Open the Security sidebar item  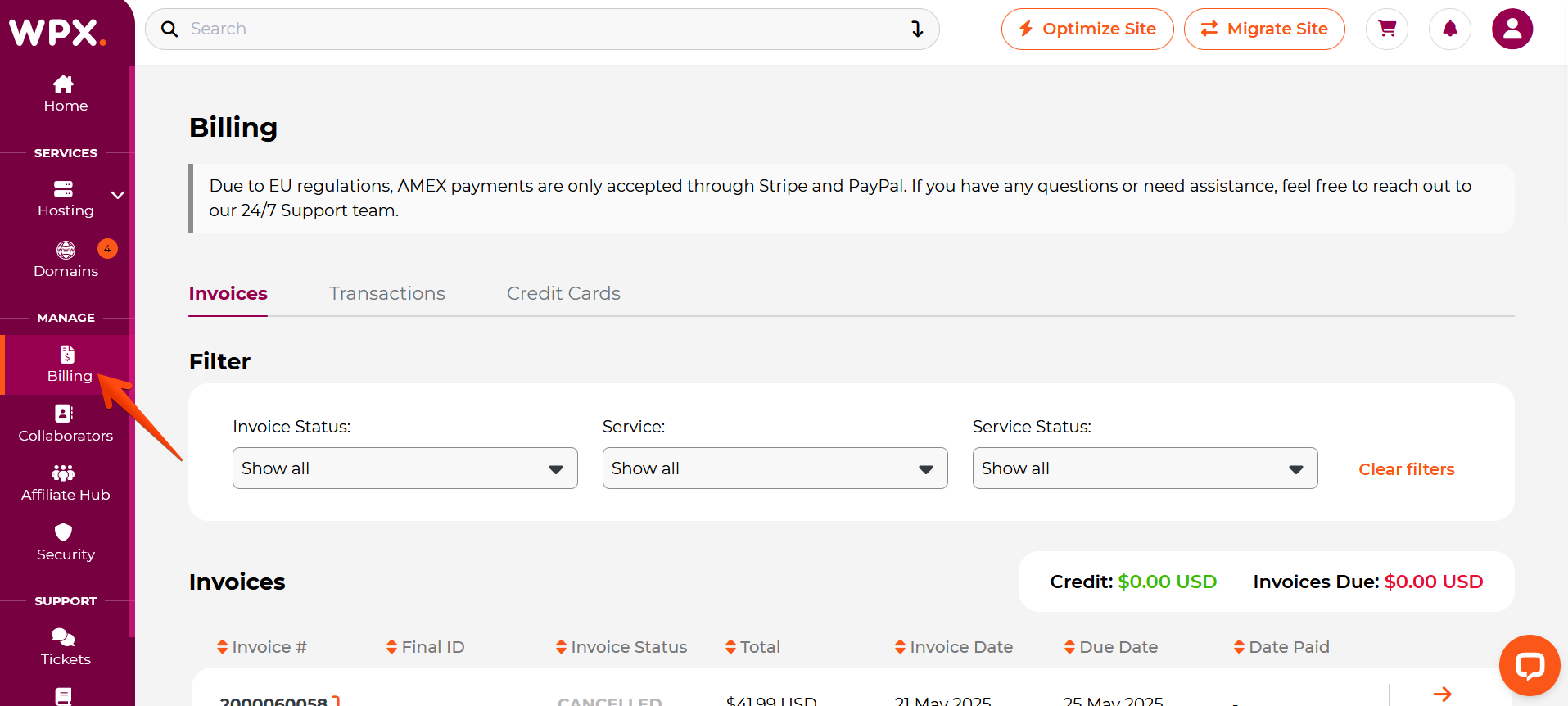pos(66,542)
